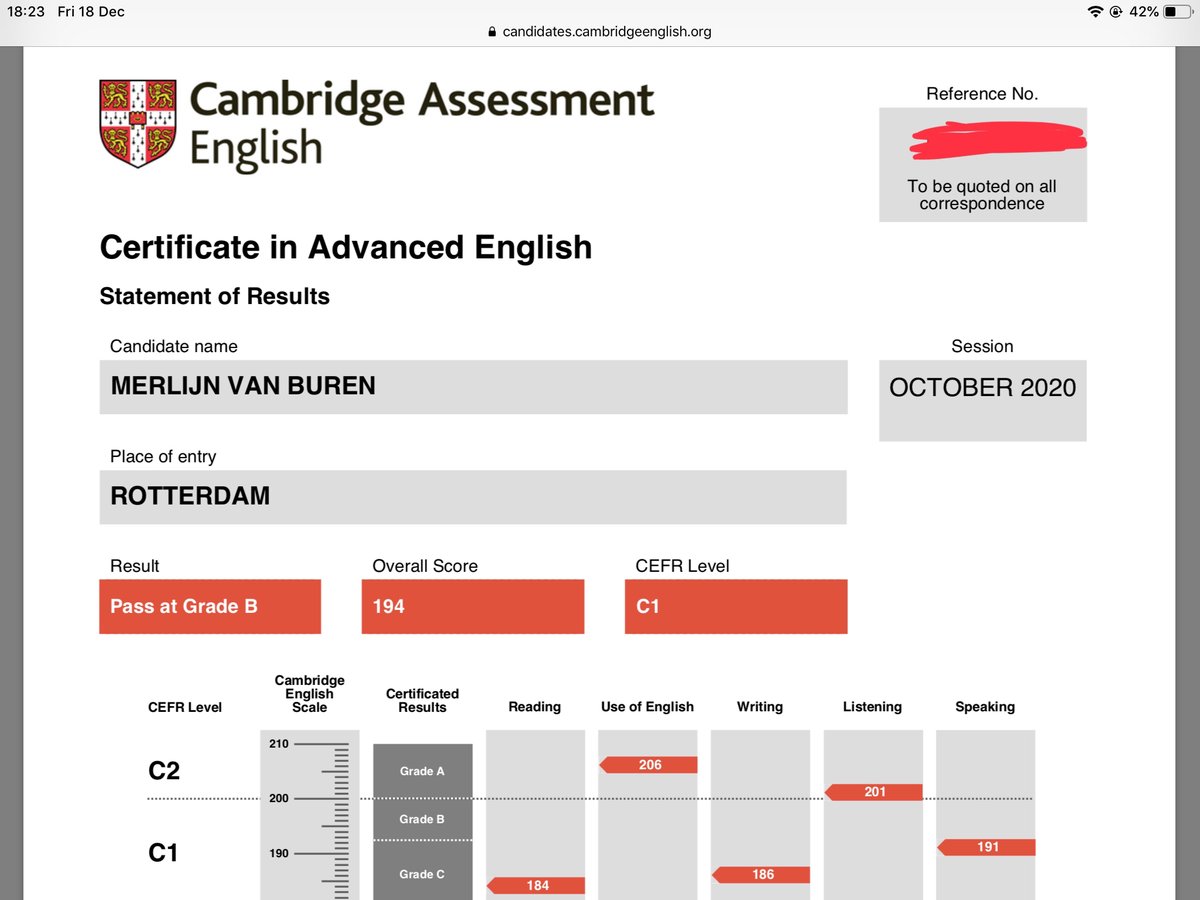Viewport: 1200px width, 900px height.
Task: Click the Grade A block in Certificated Results
Action: coord(422,771)
